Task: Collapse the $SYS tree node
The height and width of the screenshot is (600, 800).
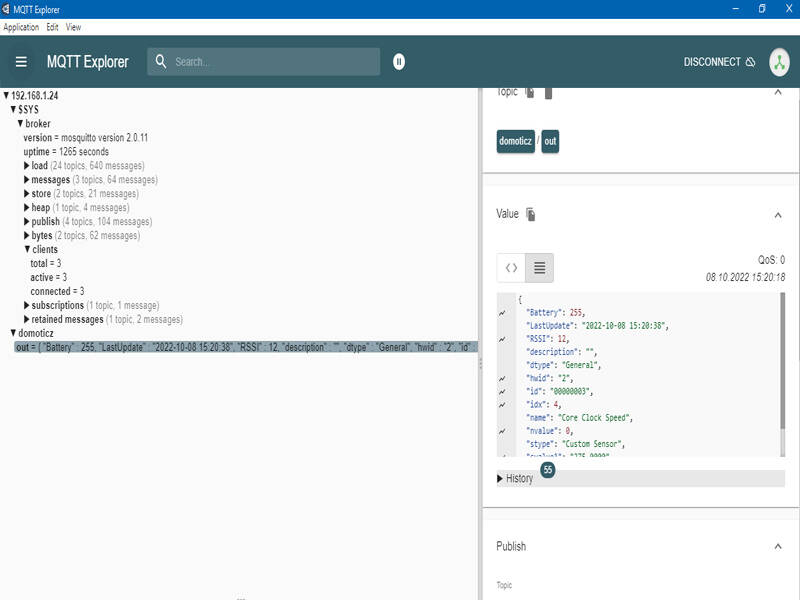Action: coord(13,109)
